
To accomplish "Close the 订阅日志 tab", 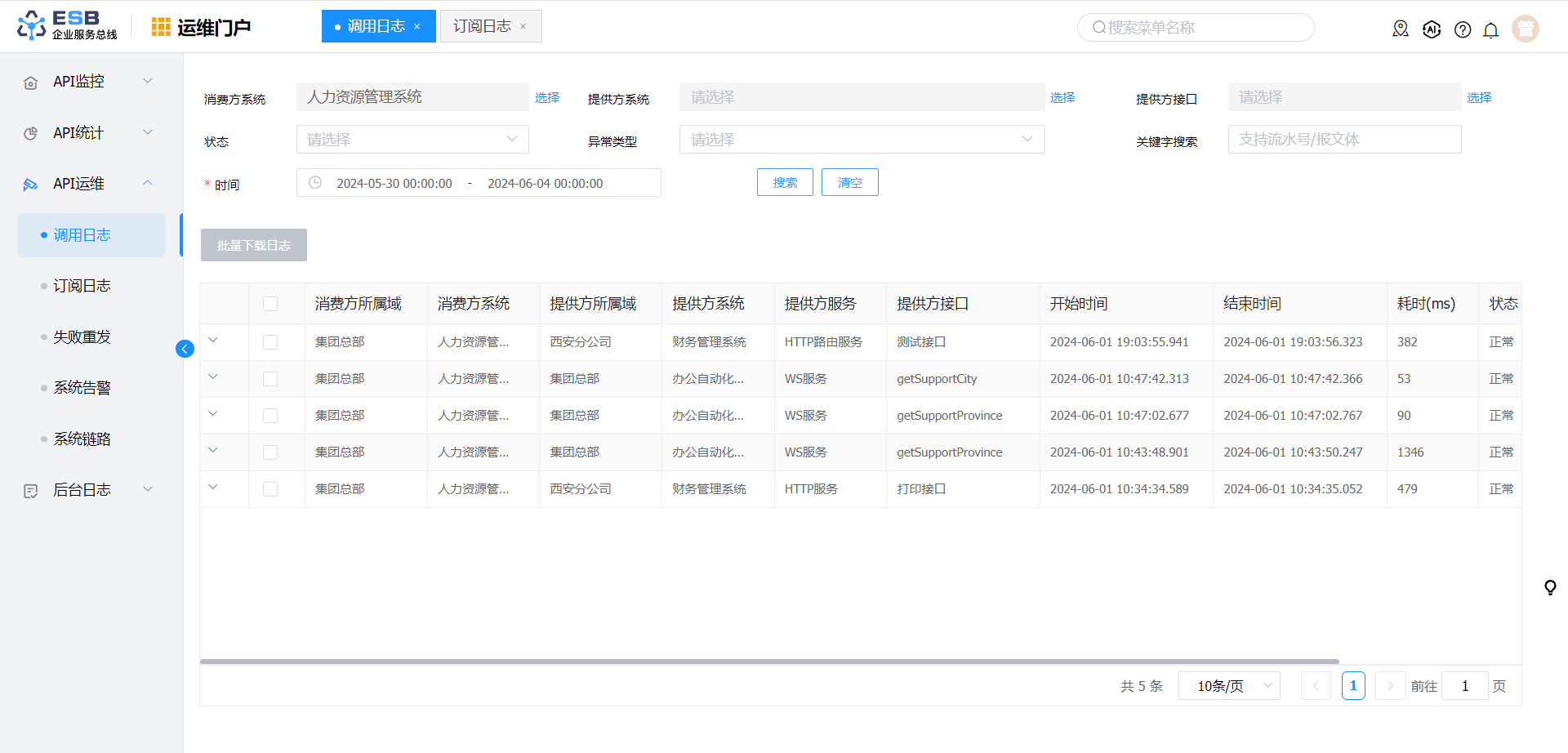I will pos(523,27).
